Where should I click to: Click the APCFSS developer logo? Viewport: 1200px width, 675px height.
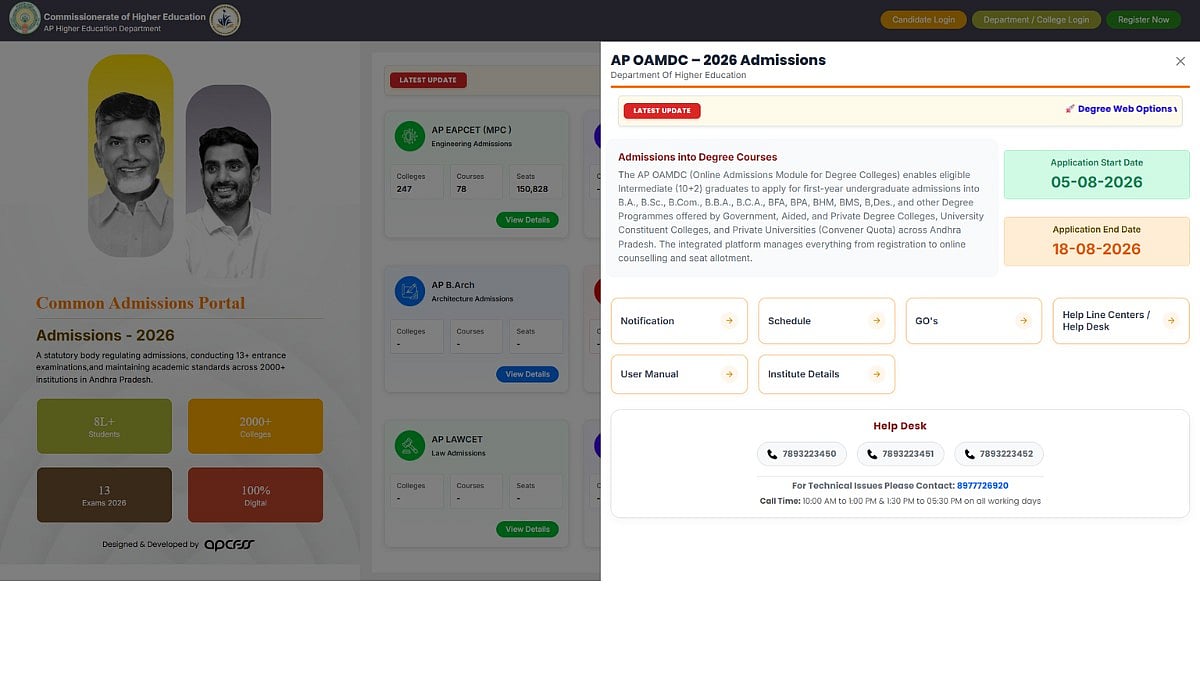click(229, 545)
